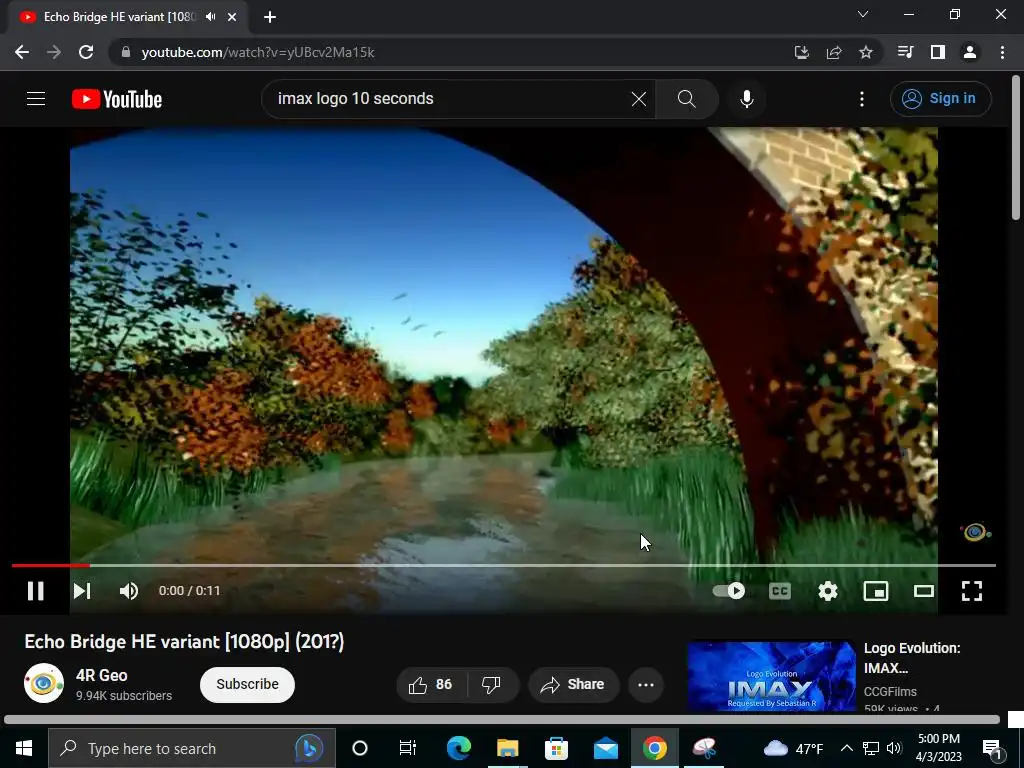
Task: Share the video
Action: pos(573,684)
